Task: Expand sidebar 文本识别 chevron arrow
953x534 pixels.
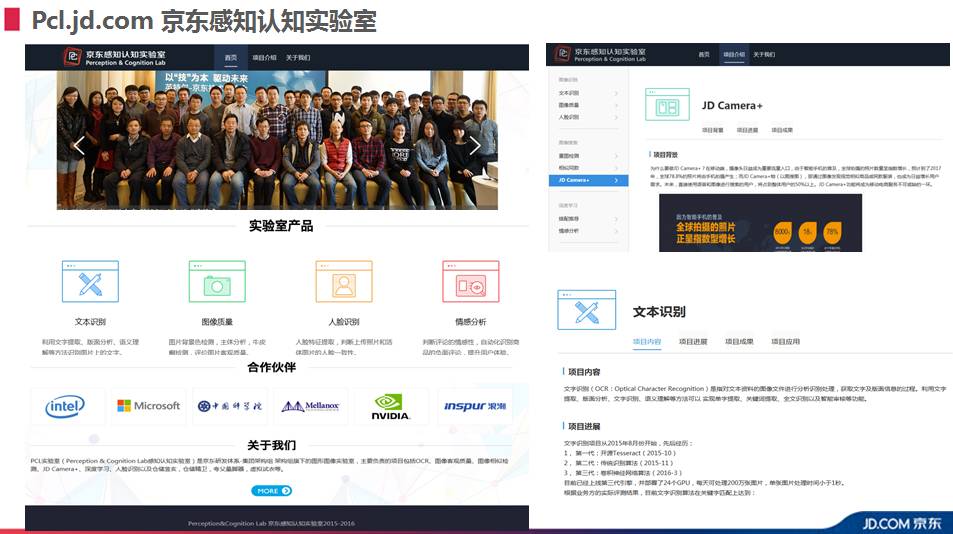Action: [616, 93]
